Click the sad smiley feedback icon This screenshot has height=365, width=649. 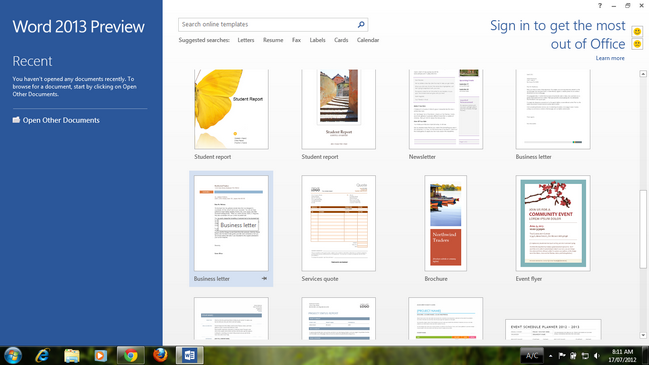(x=637, y=43)
